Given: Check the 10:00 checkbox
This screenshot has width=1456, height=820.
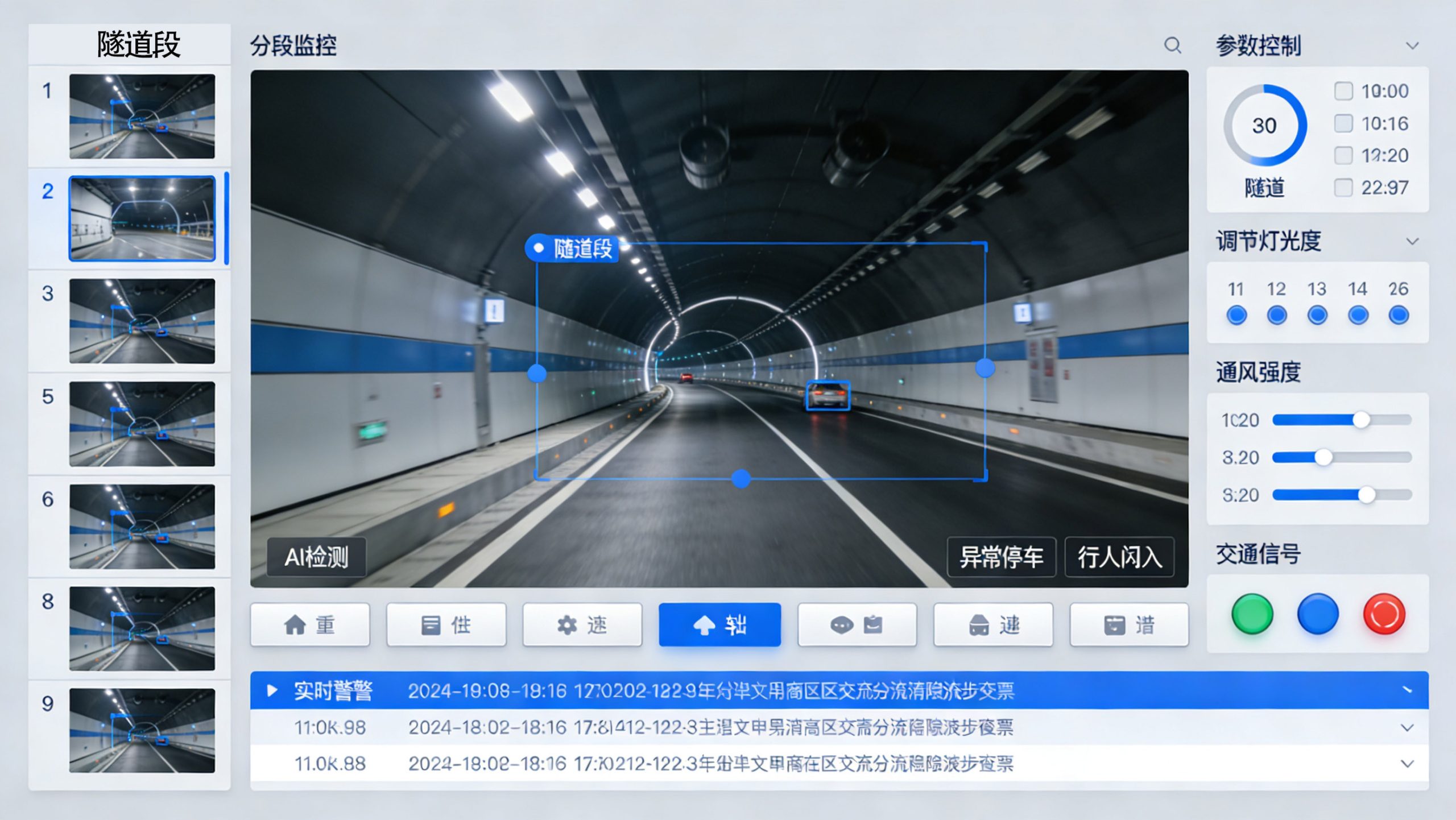Looking at the screenshot, I should (1343, 91).
